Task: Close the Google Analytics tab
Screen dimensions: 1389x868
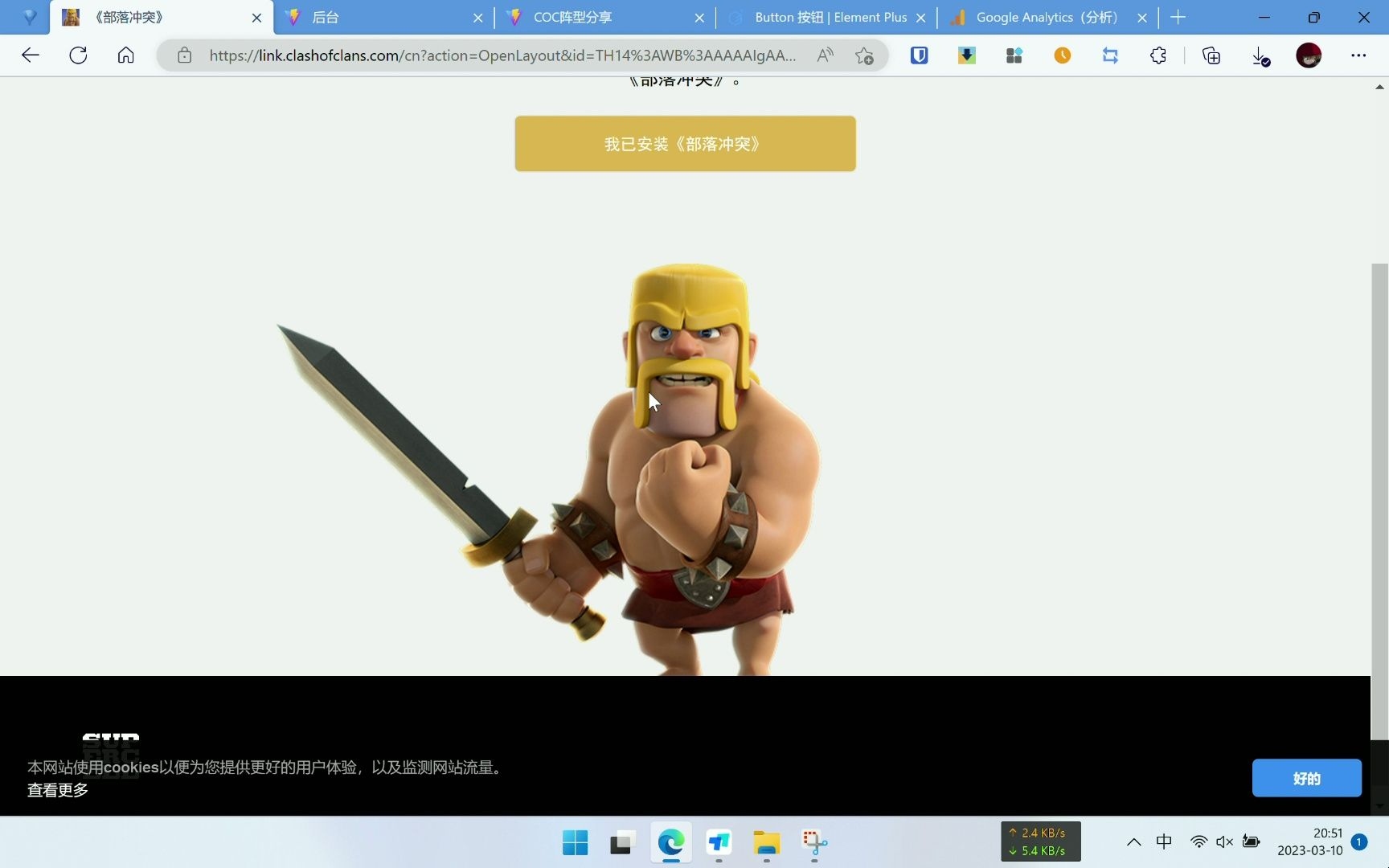Action: pyautogui.click(x=1142, y=18)
